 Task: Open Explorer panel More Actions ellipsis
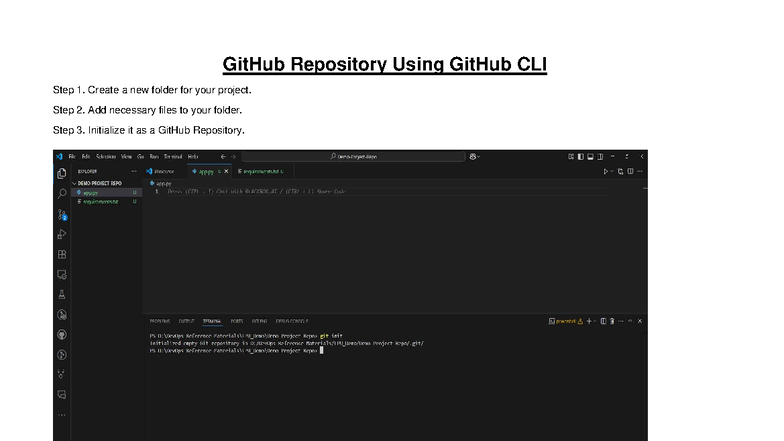134,172
